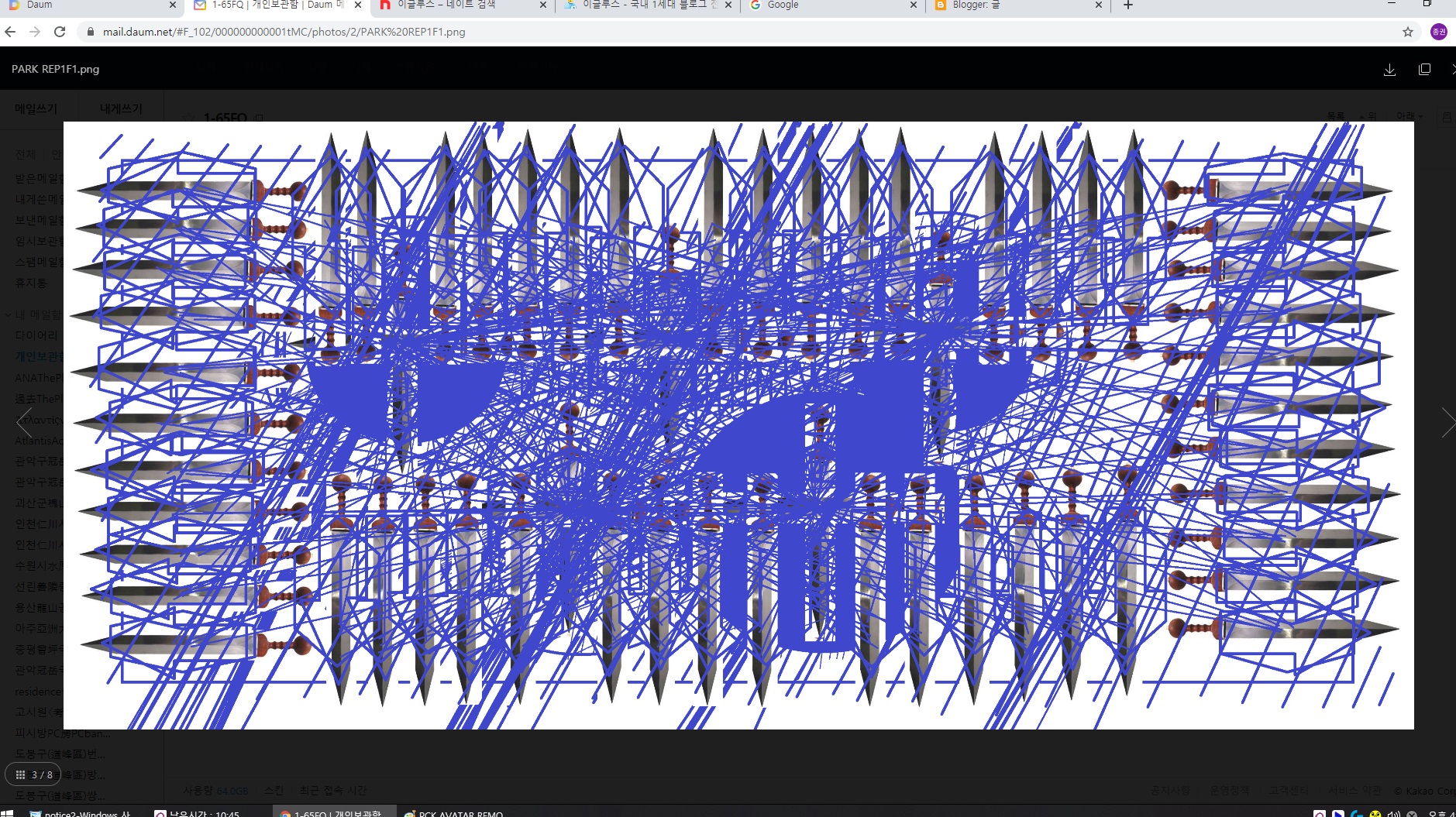The height and width of the screenshot is (817, 1456).
Task: Open the Chrome profile avatar
Action: [1439, 32]
